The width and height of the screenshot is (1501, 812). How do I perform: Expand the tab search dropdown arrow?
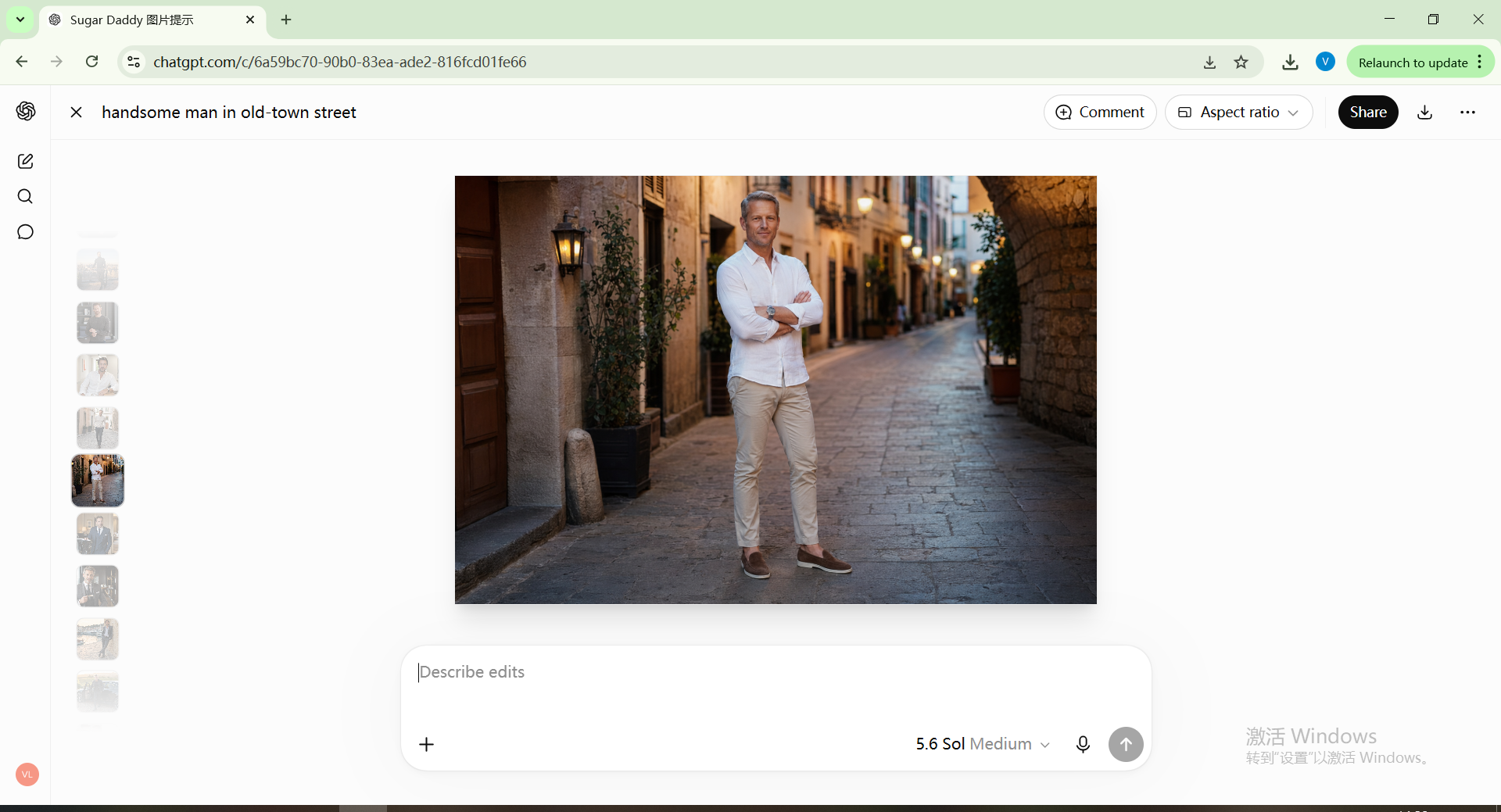20,20
